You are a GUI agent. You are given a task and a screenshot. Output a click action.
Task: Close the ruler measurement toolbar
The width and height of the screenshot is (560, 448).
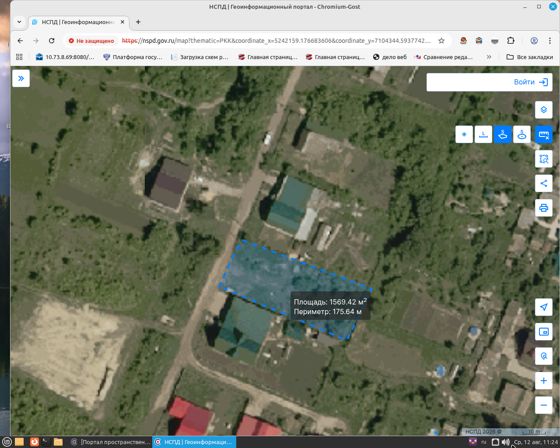(x=544, y=135)
